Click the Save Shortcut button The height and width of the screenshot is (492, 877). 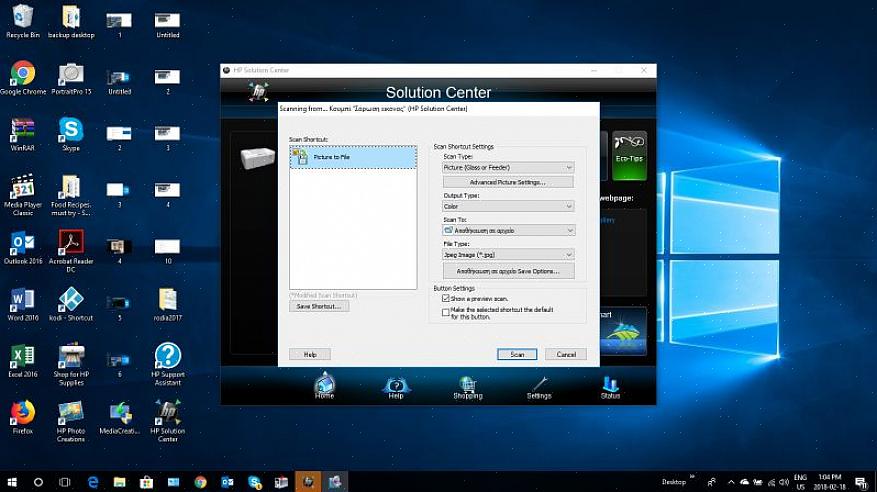(319, 306)
